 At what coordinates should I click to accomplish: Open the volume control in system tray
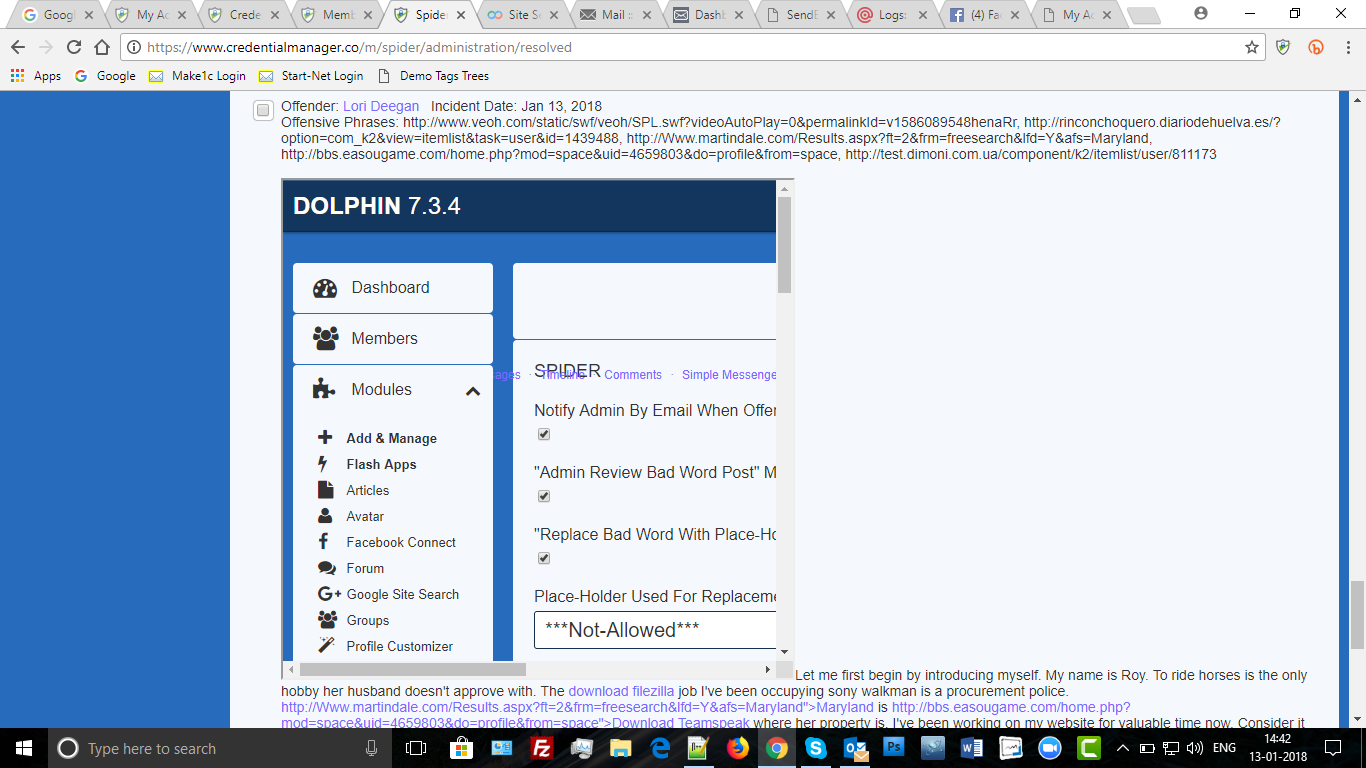click(1193, 748)
